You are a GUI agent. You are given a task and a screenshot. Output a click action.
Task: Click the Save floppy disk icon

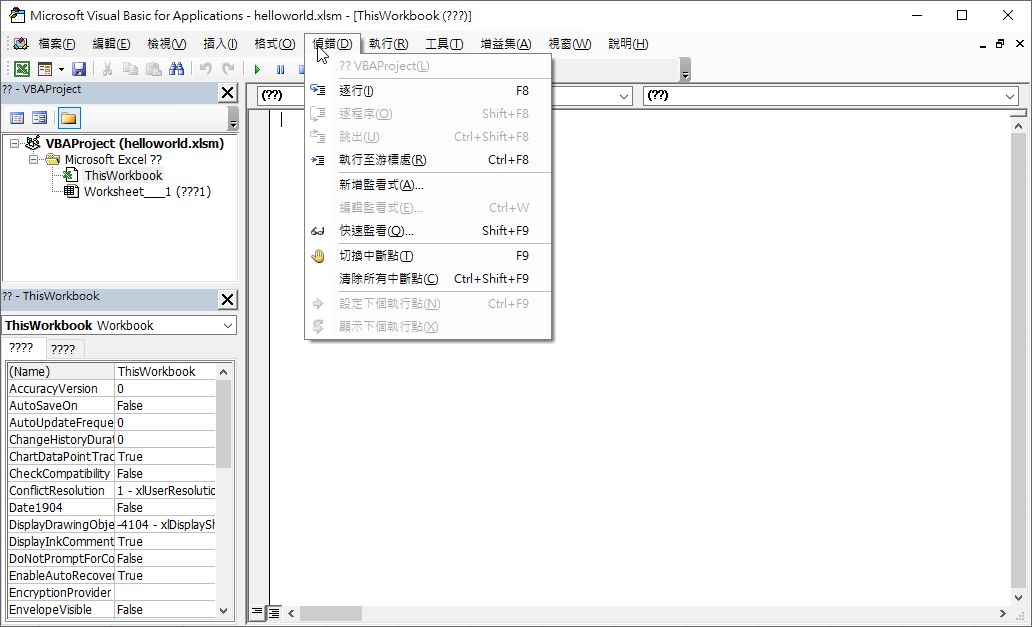[x=78, y=69]
